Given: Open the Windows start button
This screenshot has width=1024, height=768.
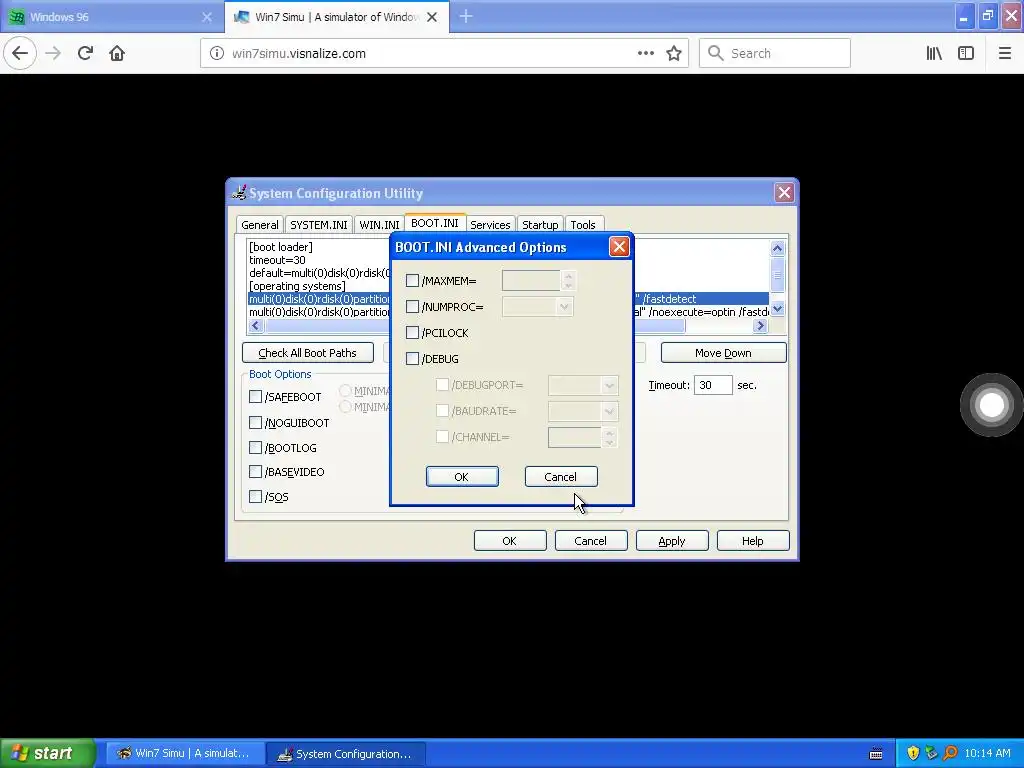Looking at the screenshot, I should 48,753.
